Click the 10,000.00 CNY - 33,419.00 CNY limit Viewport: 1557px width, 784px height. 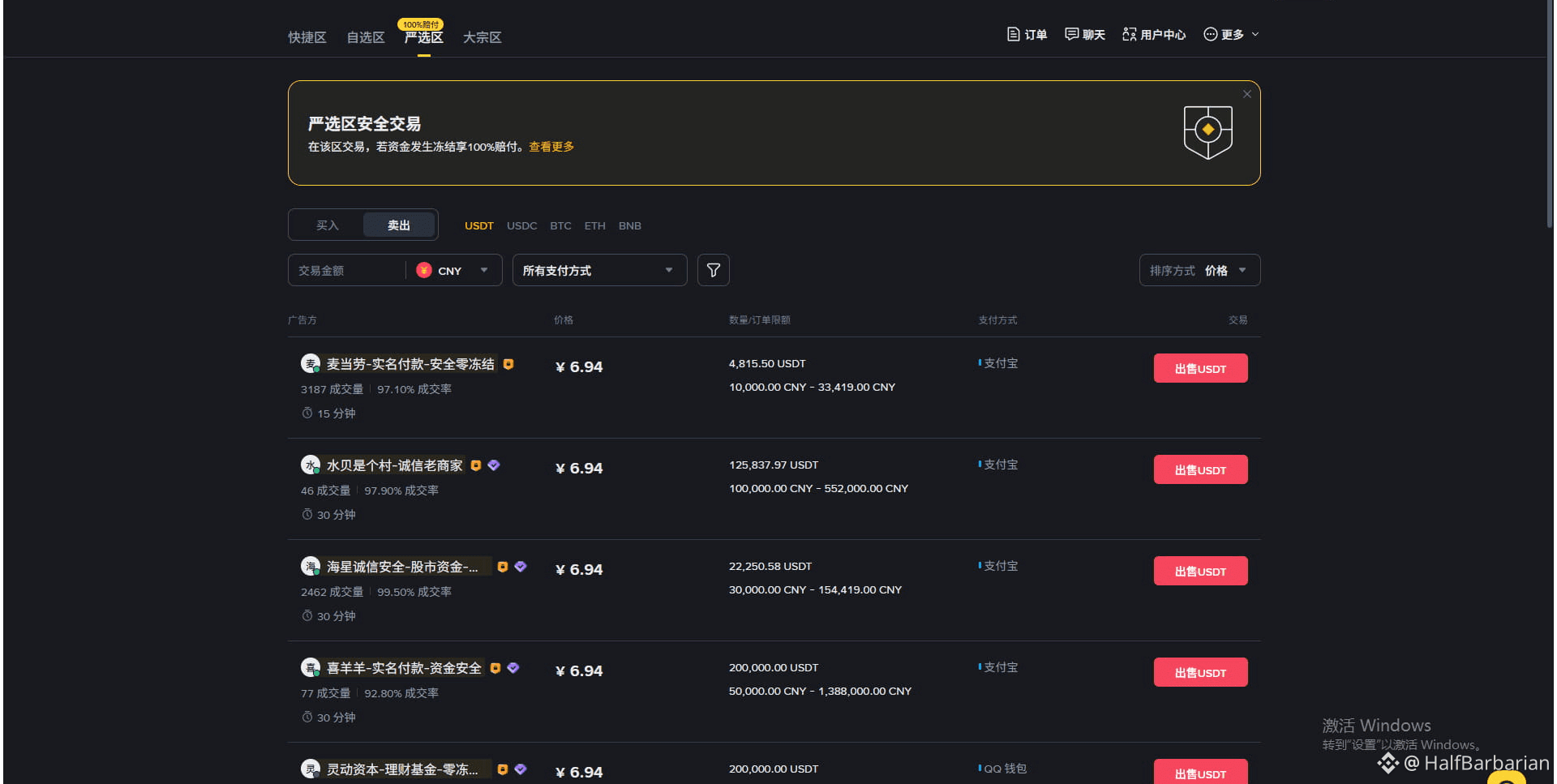click(813, 388)
